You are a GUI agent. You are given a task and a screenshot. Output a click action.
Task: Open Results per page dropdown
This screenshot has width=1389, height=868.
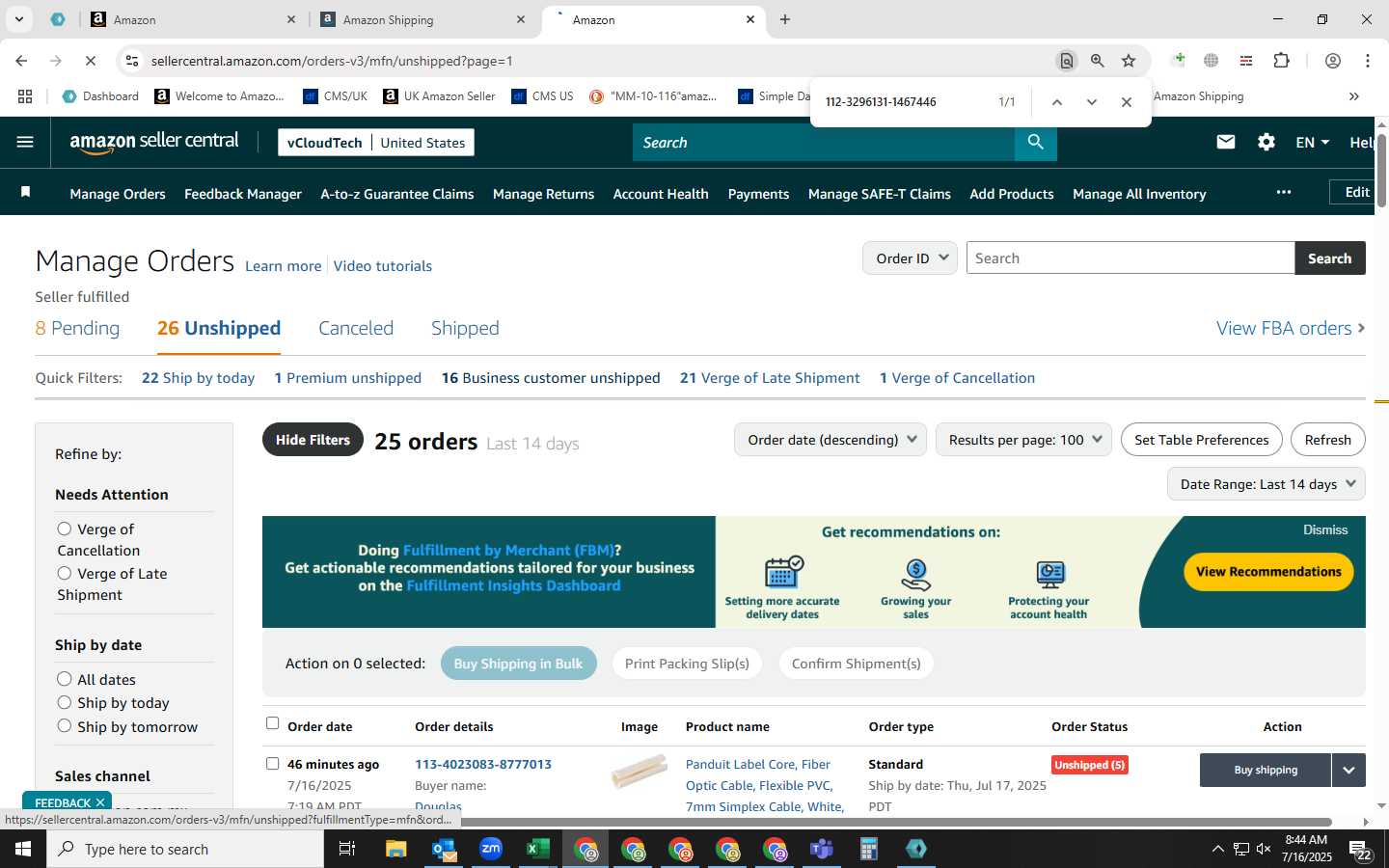1023,440
